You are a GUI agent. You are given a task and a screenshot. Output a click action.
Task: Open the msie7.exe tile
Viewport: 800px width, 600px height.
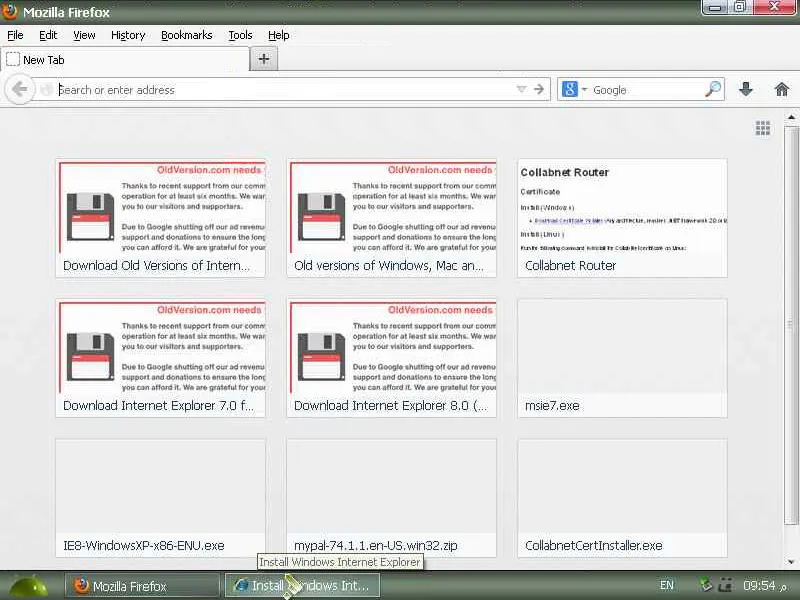pos(622,358)
